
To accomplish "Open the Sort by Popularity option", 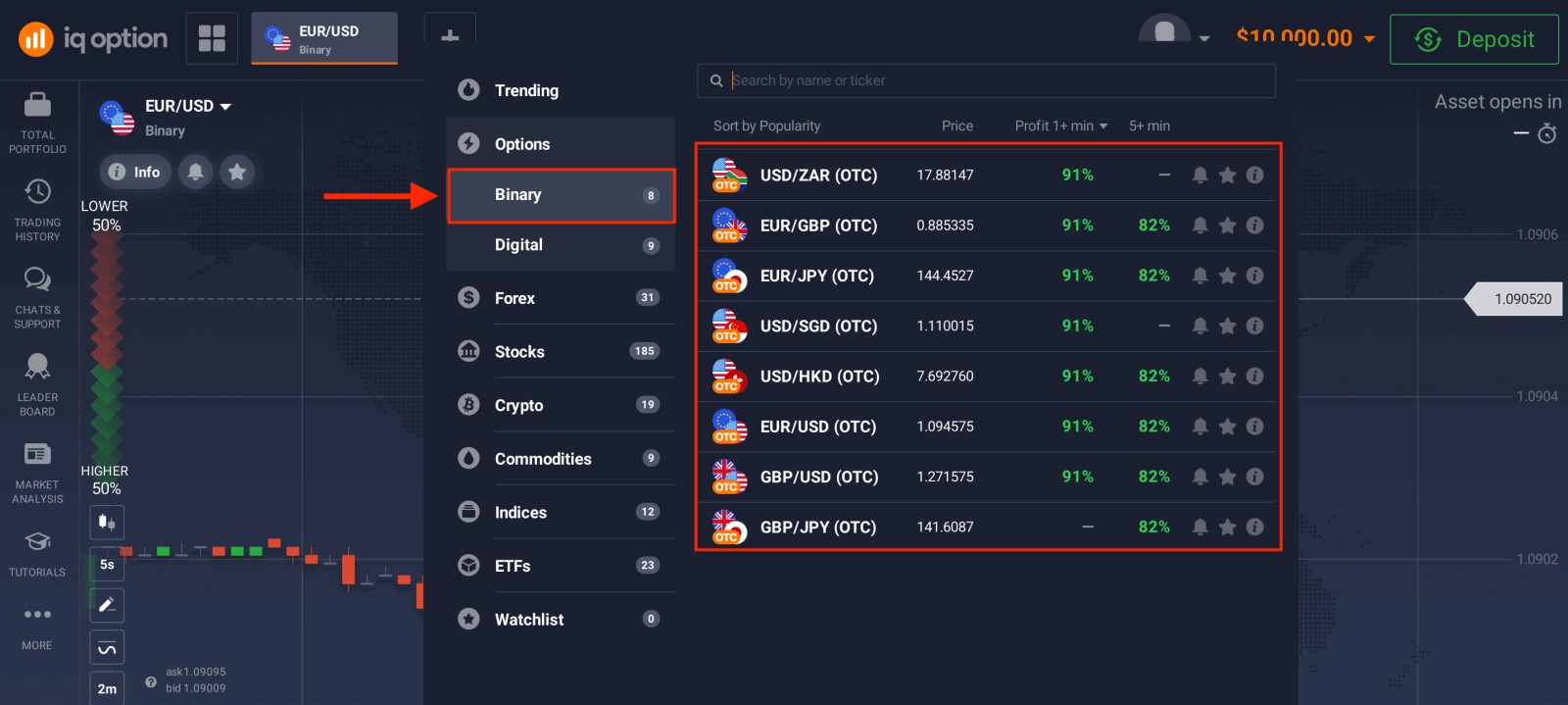I will coord(766,126).
